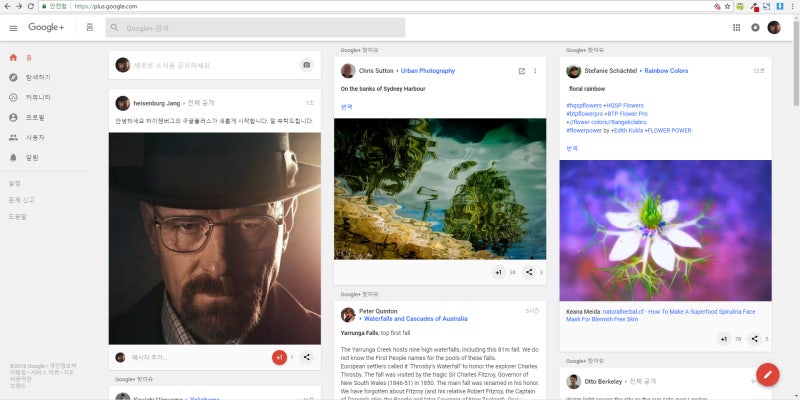Image resolution: width=800 pixels, height=400 pixels.
Task: Click the search magnifier icon
Action: point(114,28)
